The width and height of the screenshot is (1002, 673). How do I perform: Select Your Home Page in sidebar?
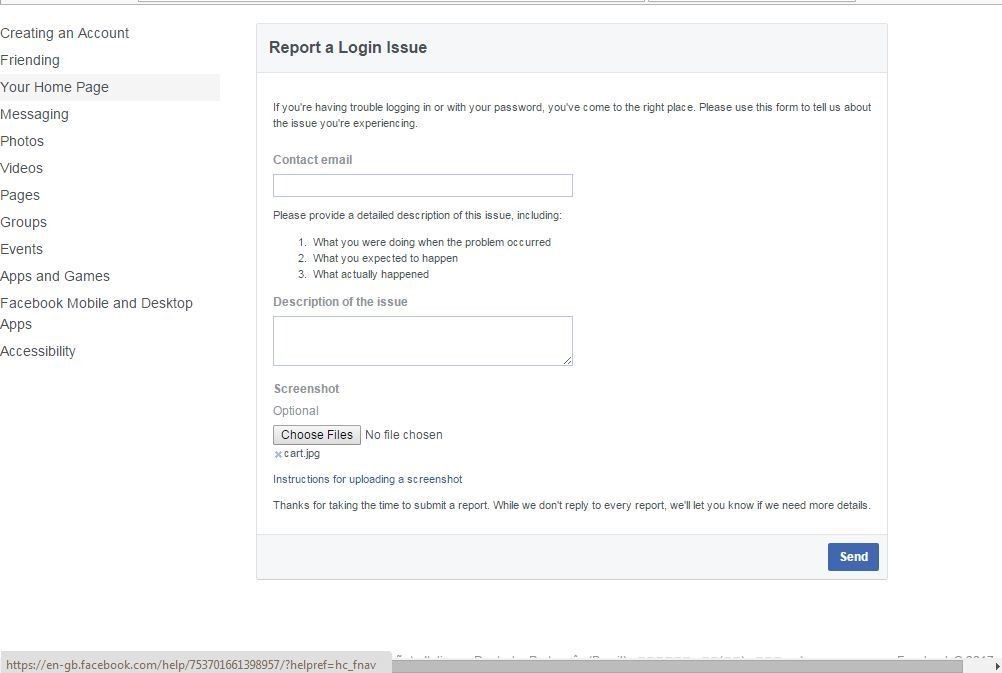55,87
